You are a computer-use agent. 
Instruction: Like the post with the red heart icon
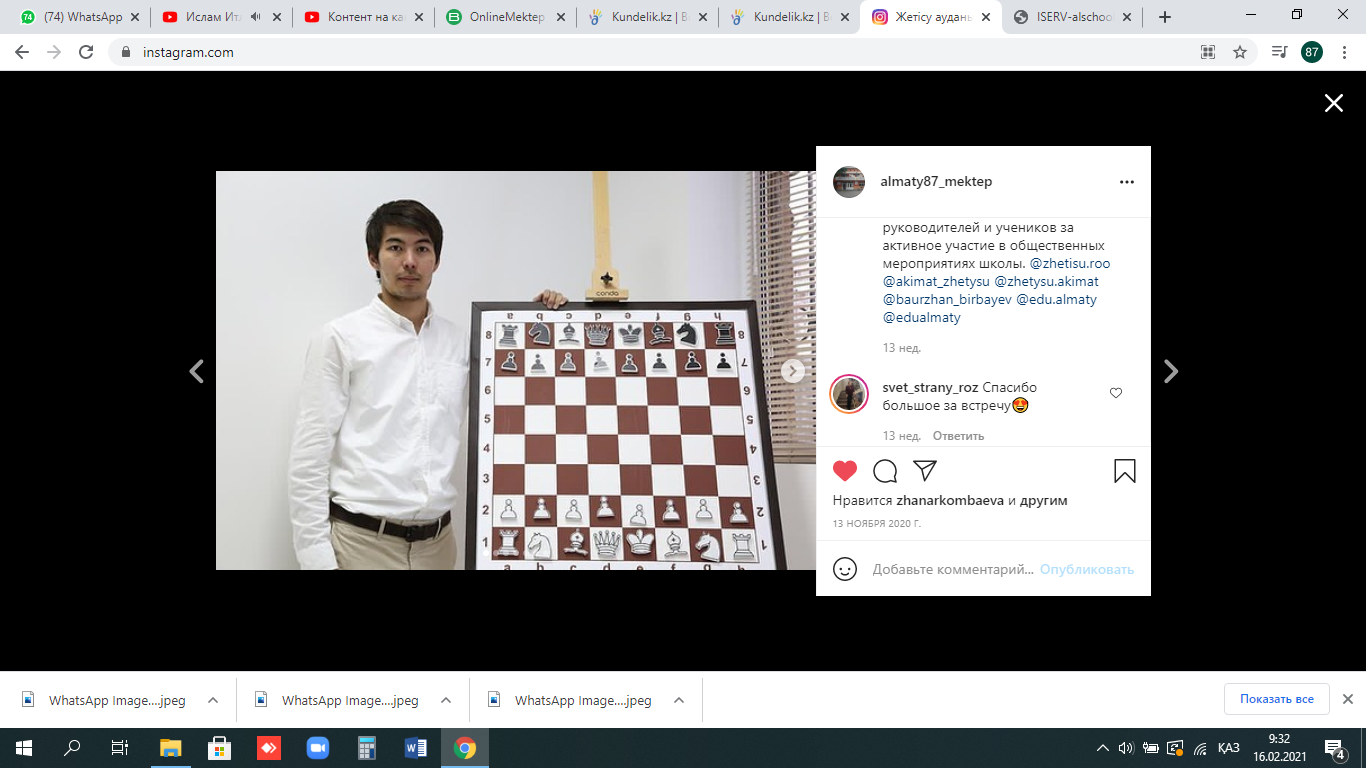coord(845,471)
